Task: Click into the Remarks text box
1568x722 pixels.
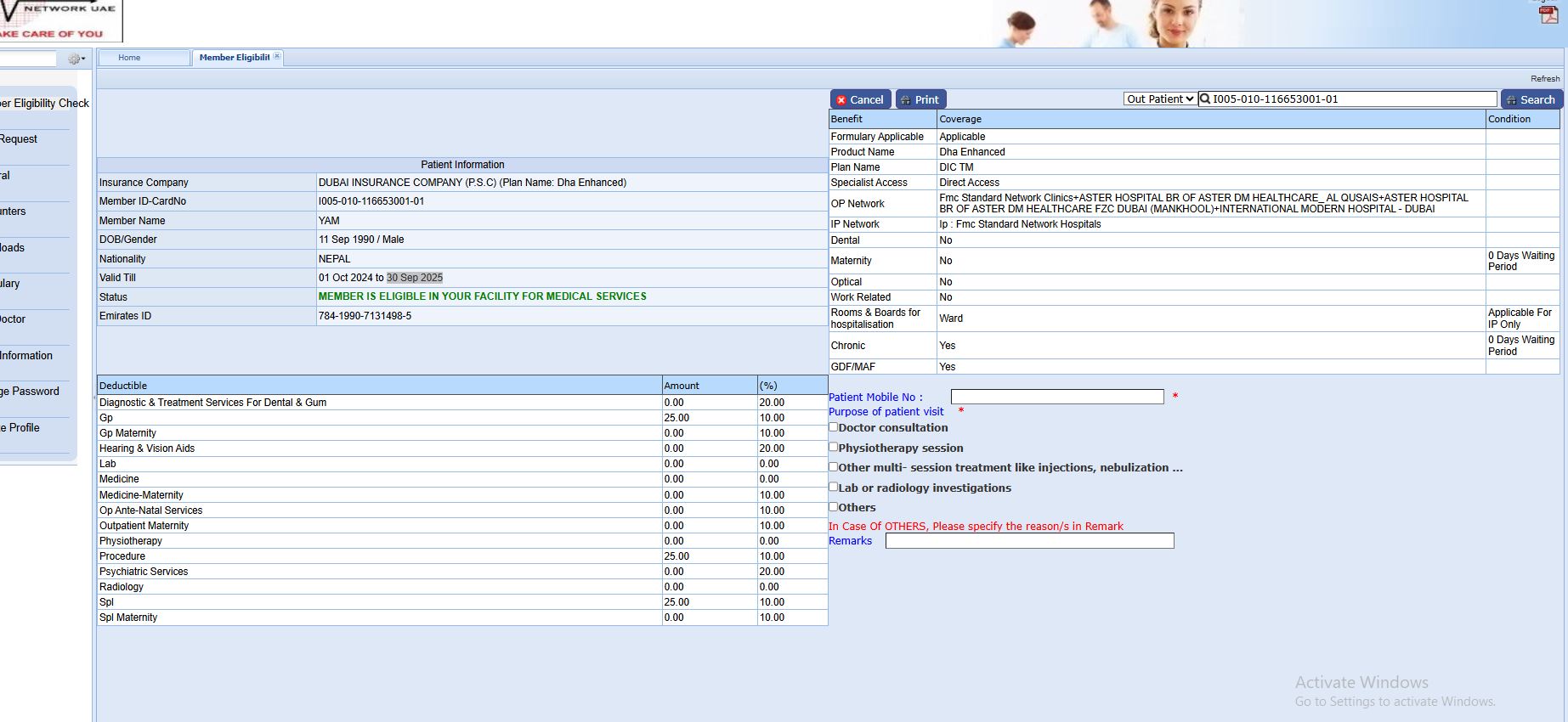Action: [1029, 541]
